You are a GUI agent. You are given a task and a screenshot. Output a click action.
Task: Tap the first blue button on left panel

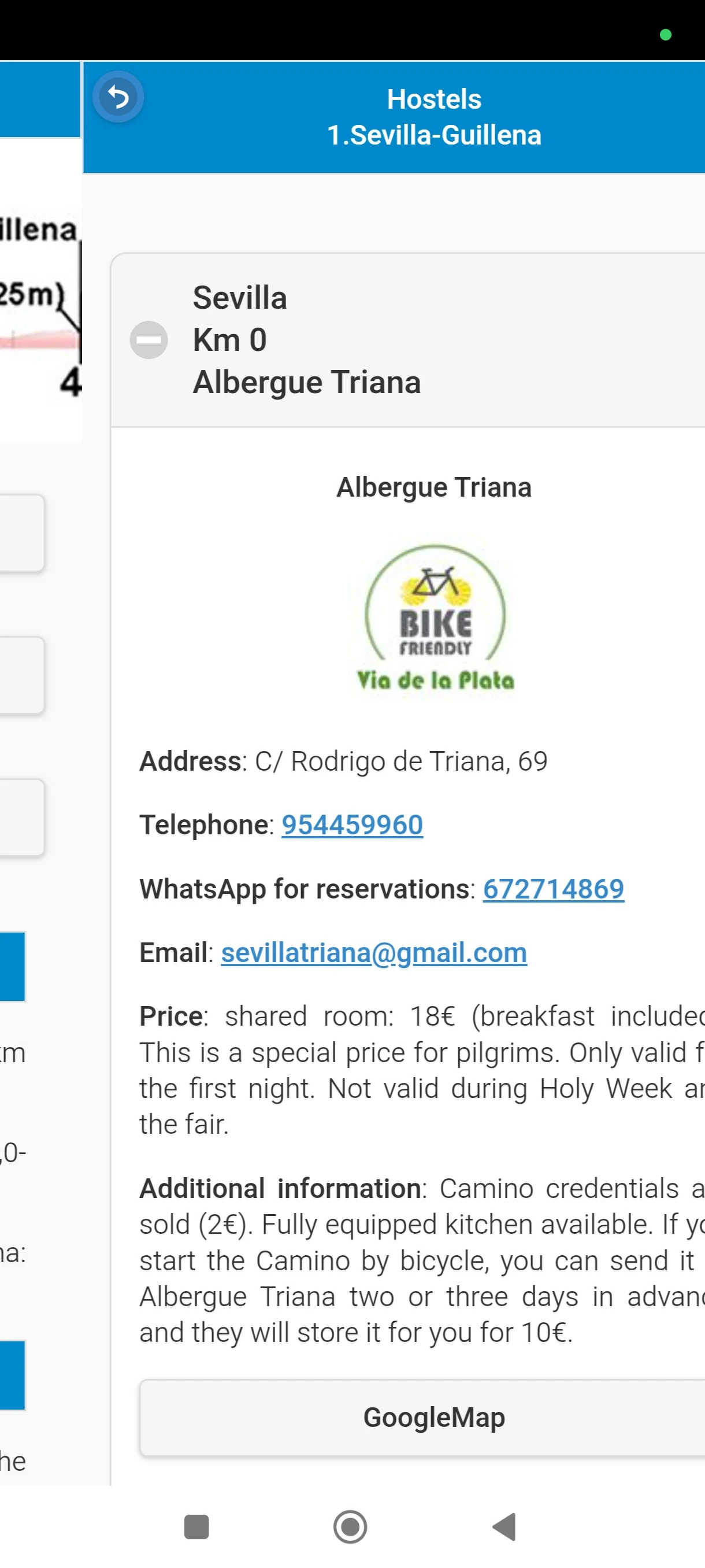[12, 967]
